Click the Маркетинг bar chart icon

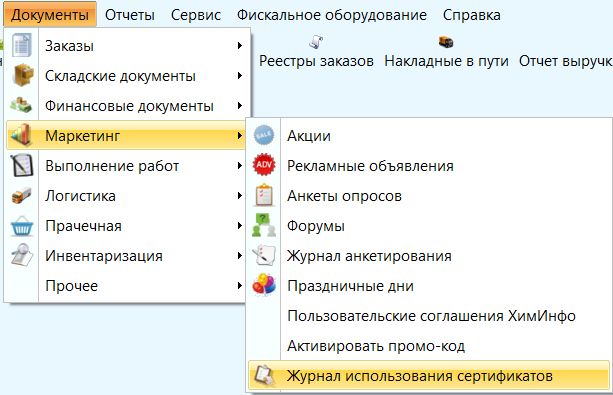coord(21,135)
